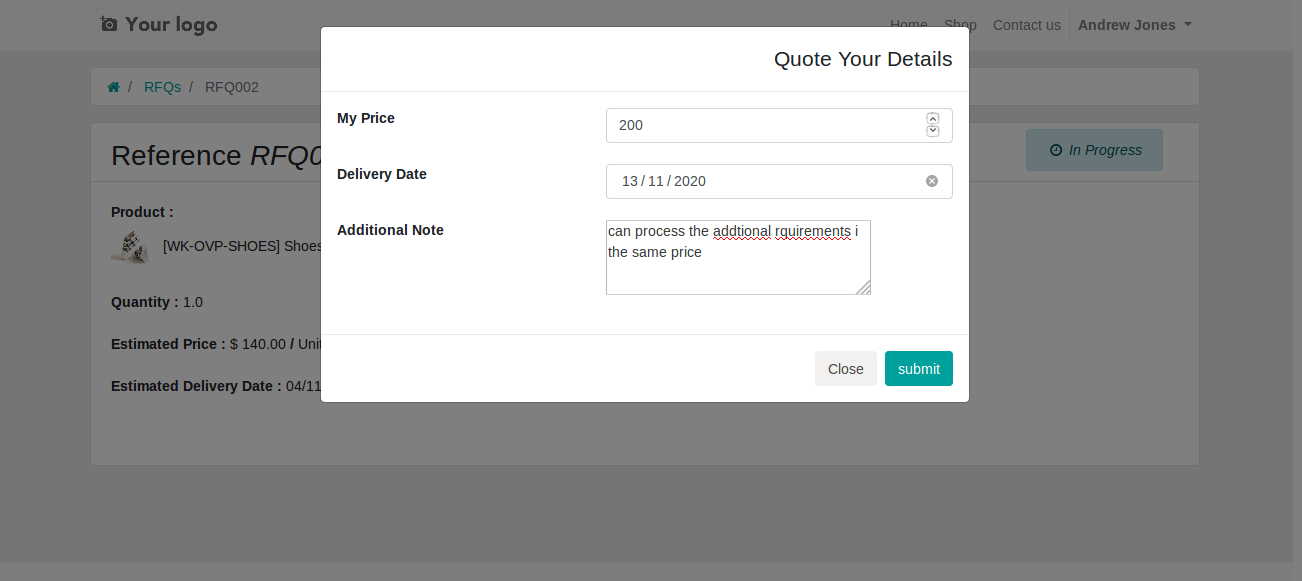Open the RFQs breadcrumb link
Image resolution: width=1302 pixels, height=581 pixels.
point(162,87)
